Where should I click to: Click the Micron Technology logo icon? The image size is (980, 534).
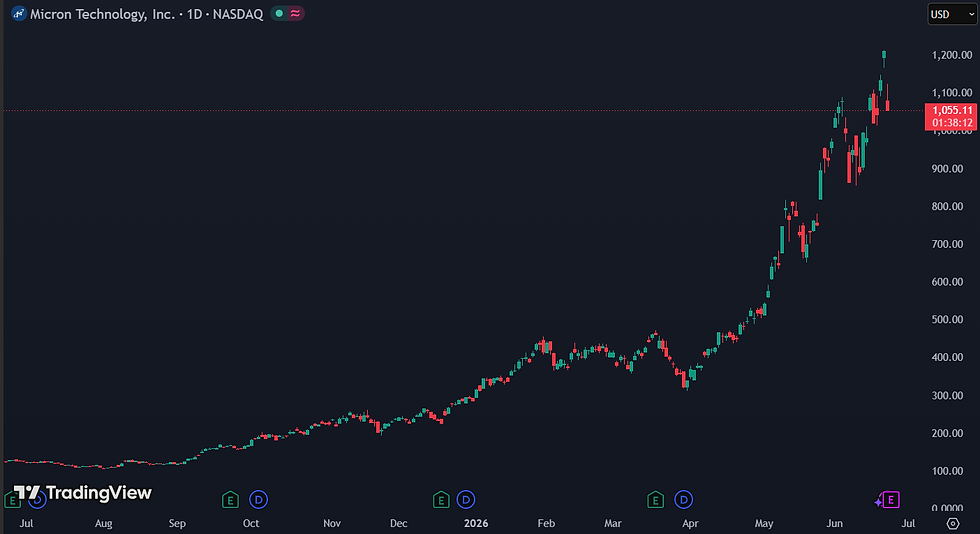(19, 14)
